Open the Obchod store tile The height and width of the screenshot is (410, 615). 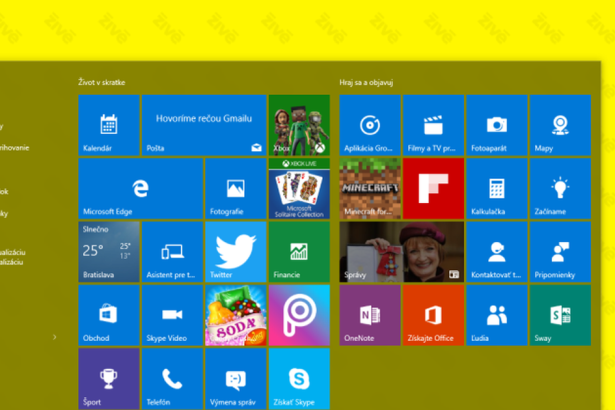(x=109, y=315)
